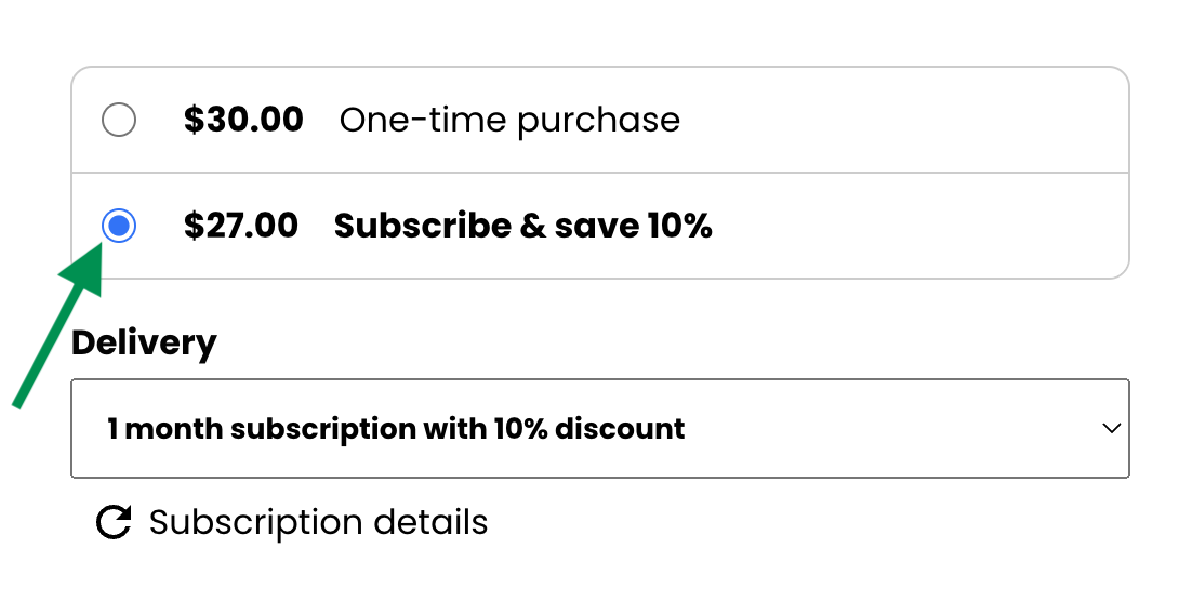Open the Subscription details link

tap(318, 522)
